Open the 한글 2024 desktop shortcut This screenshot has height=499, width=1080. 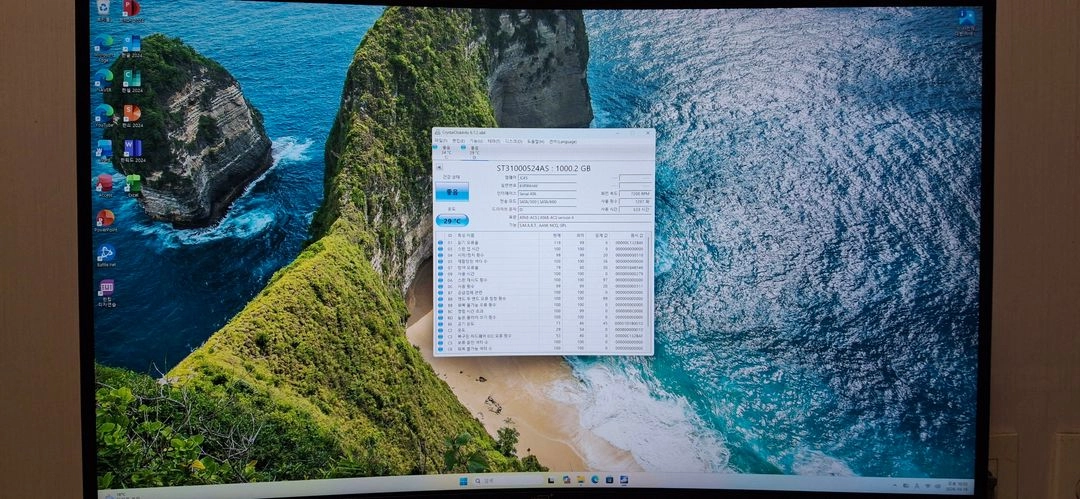pyautogui.click(x=132, y=46)
